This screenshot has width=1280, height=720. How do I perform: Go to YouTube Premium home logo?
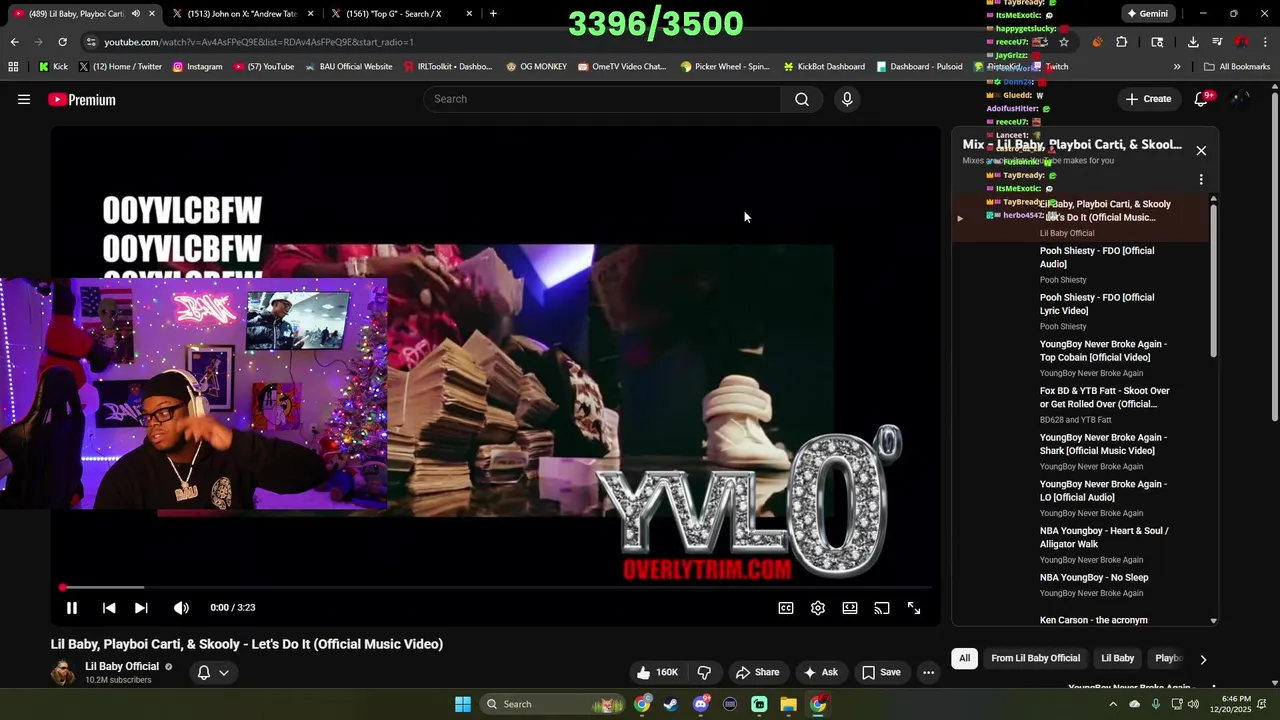point(82,99)
